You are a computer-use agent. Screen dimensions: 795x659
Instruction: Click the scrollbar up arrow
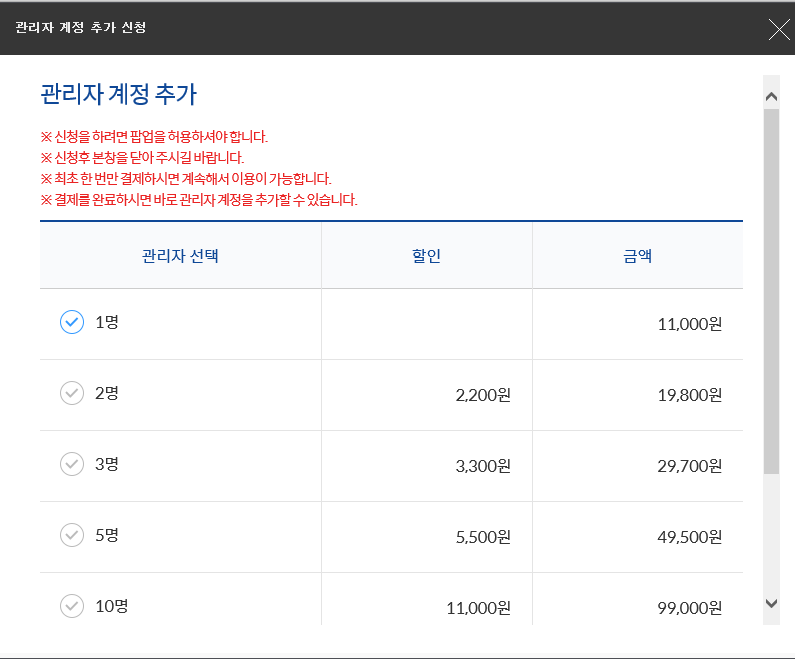point(771,96)
